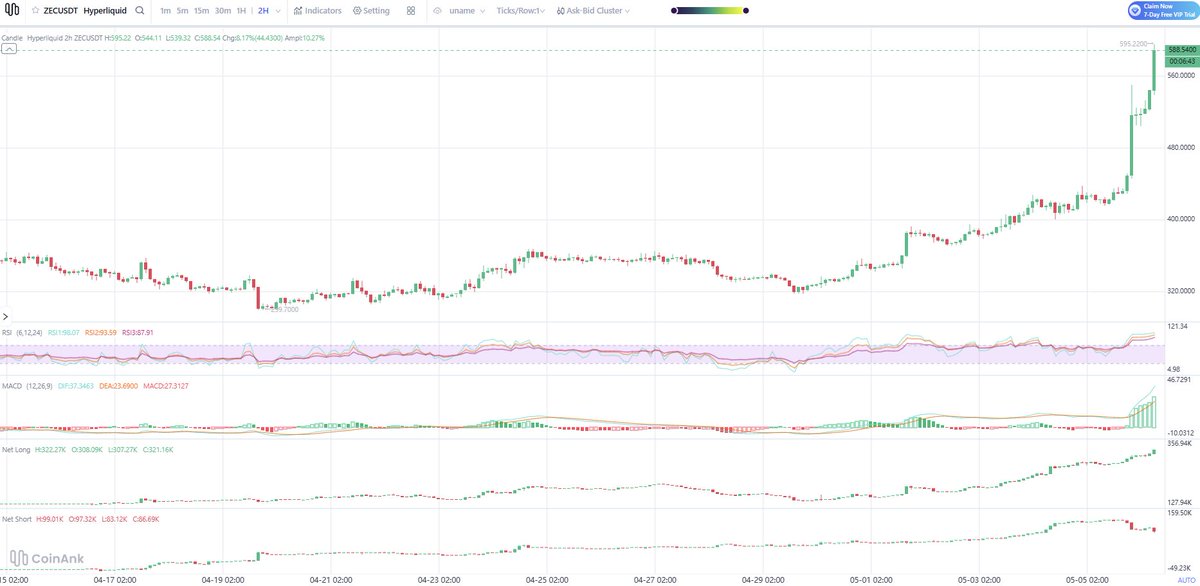
Task: Click the 05-05 02:00 time axis label
Action: click(1085, 579)
